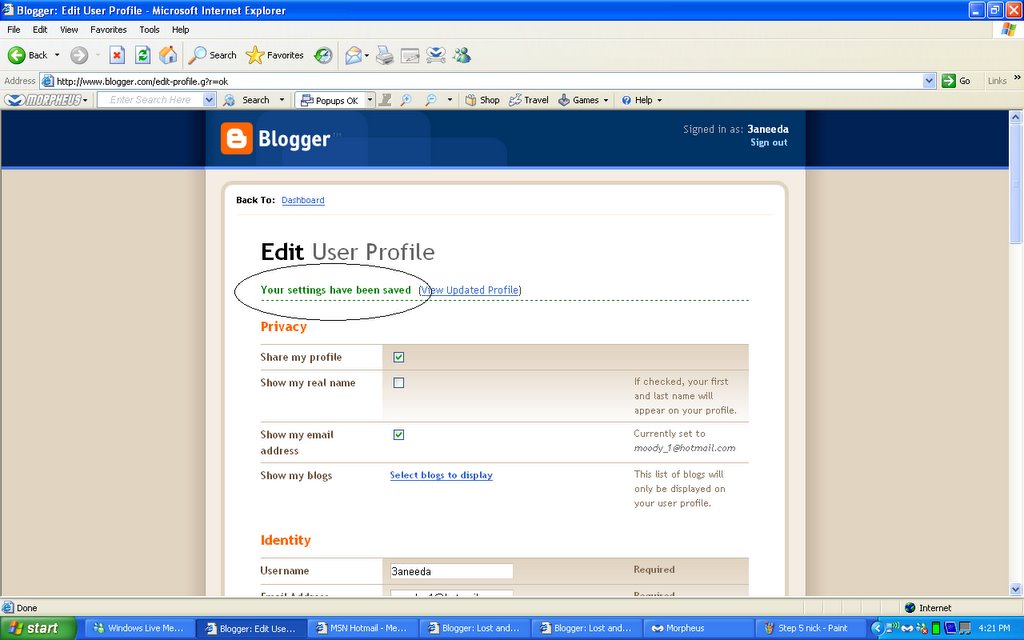
Task: Open the Morpheus Search options dropdown arrow
Action: (x=282, y=100)
